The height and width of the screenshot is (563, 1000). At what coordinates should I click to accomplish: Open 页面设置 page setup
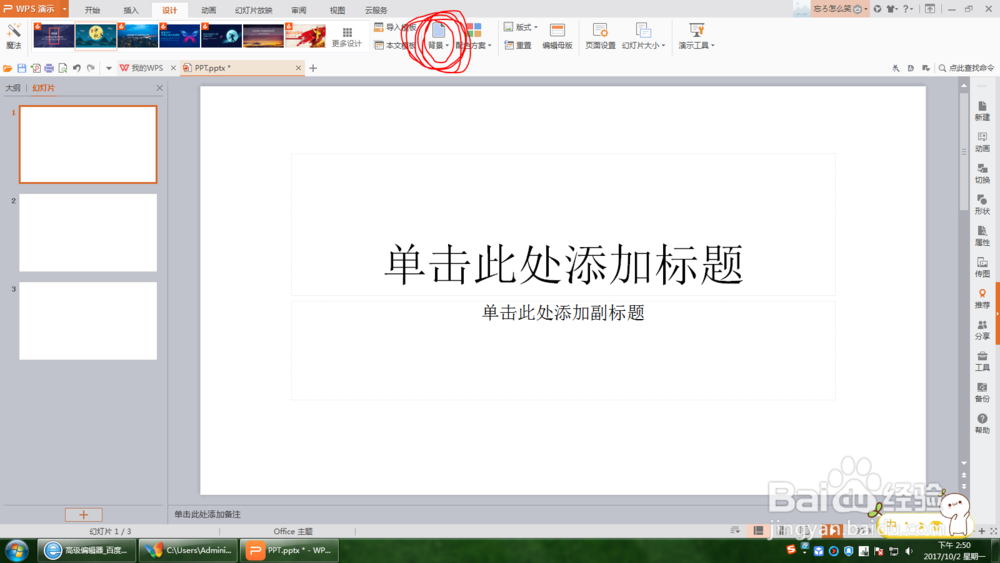[600, 36]
